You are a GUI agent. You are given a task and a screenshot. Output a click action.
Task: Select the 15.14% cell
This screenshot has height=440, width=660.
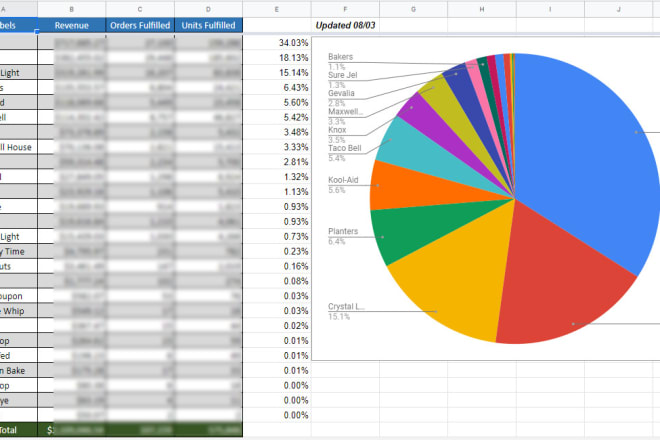(x=277, y=72)
